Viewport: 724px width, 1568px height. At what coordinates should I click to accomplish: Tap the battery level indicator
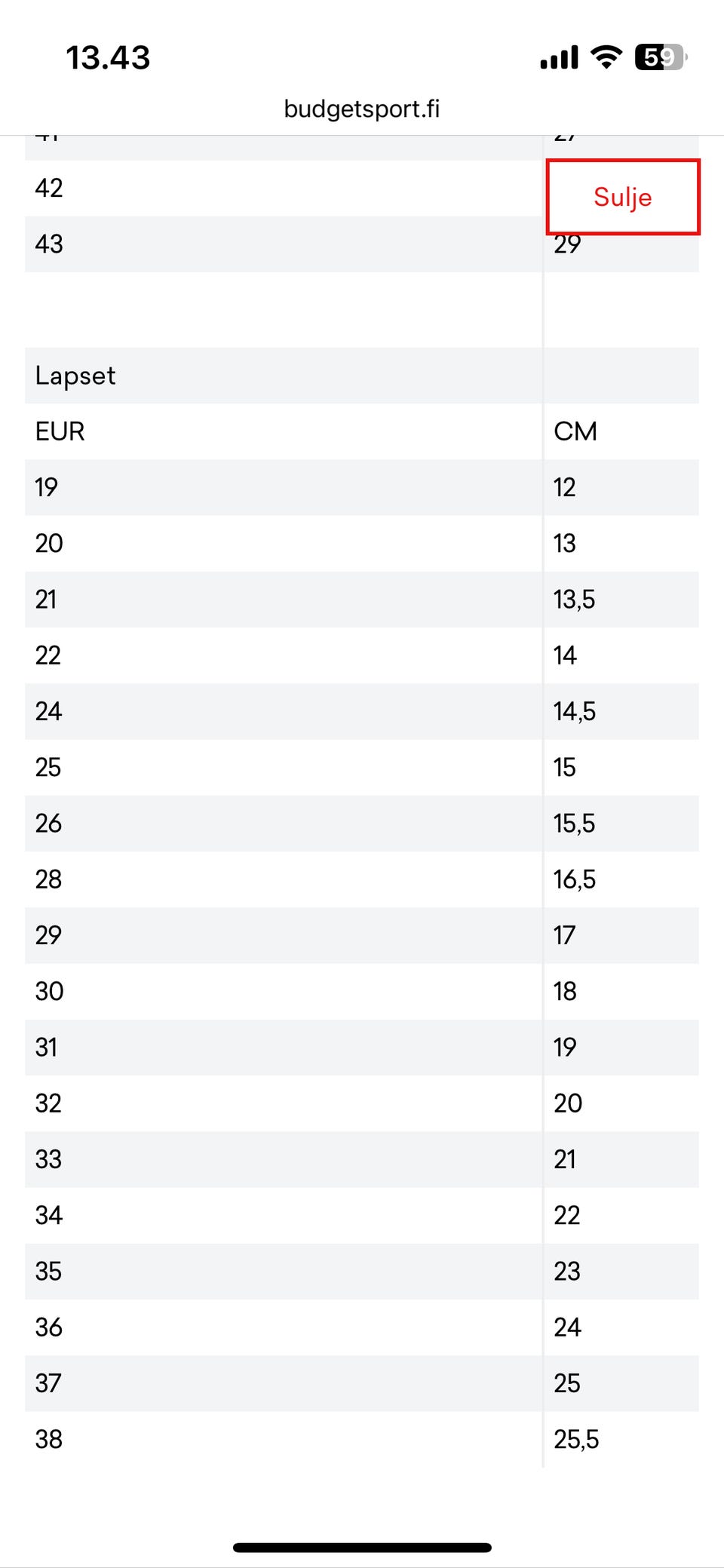pos(661,57)
